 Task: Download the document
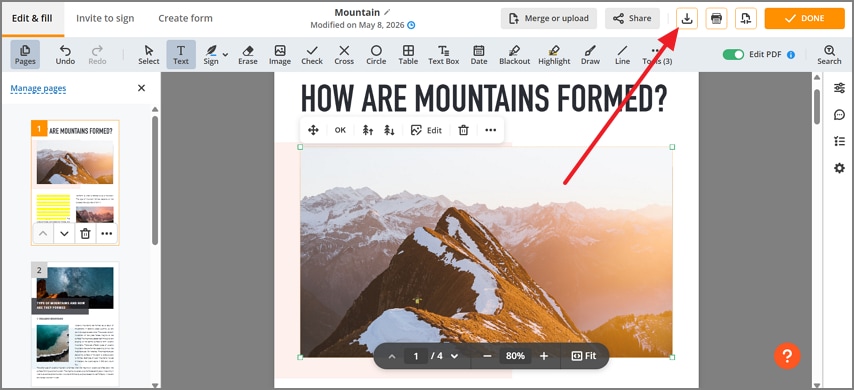[687, 19]
